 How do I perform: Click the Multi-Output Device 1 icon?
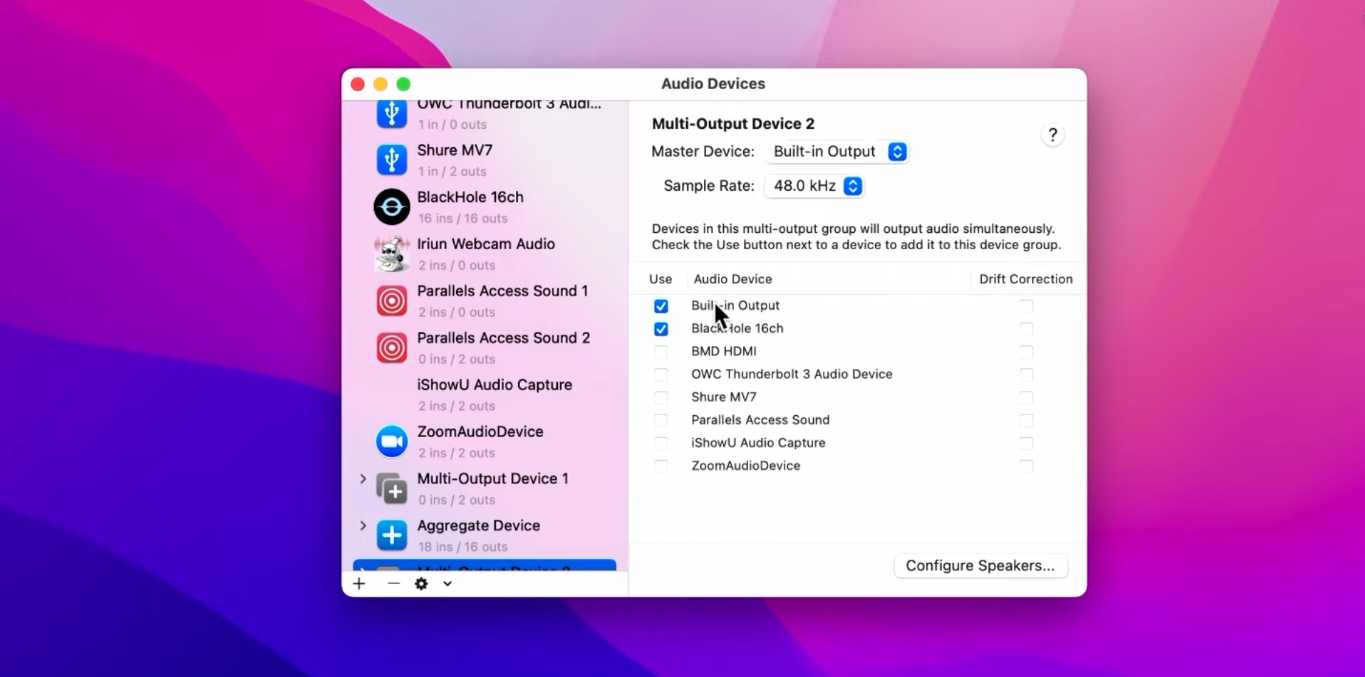(391, 488)
